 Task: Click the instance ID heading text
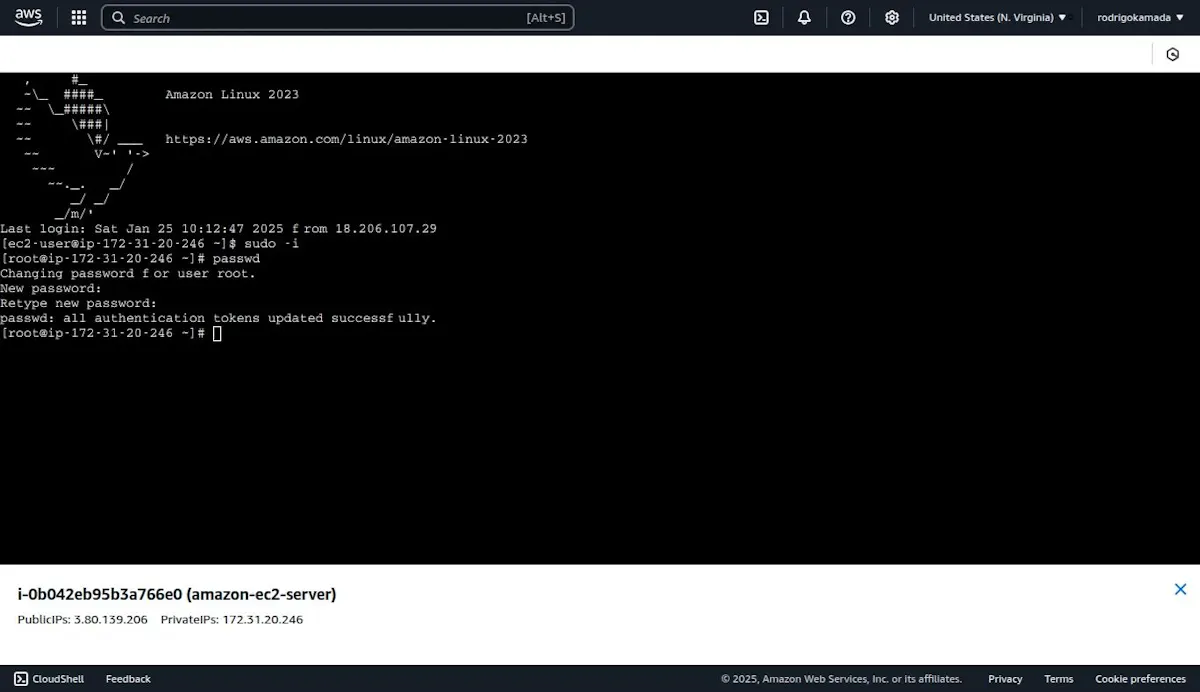coord(177,594)
